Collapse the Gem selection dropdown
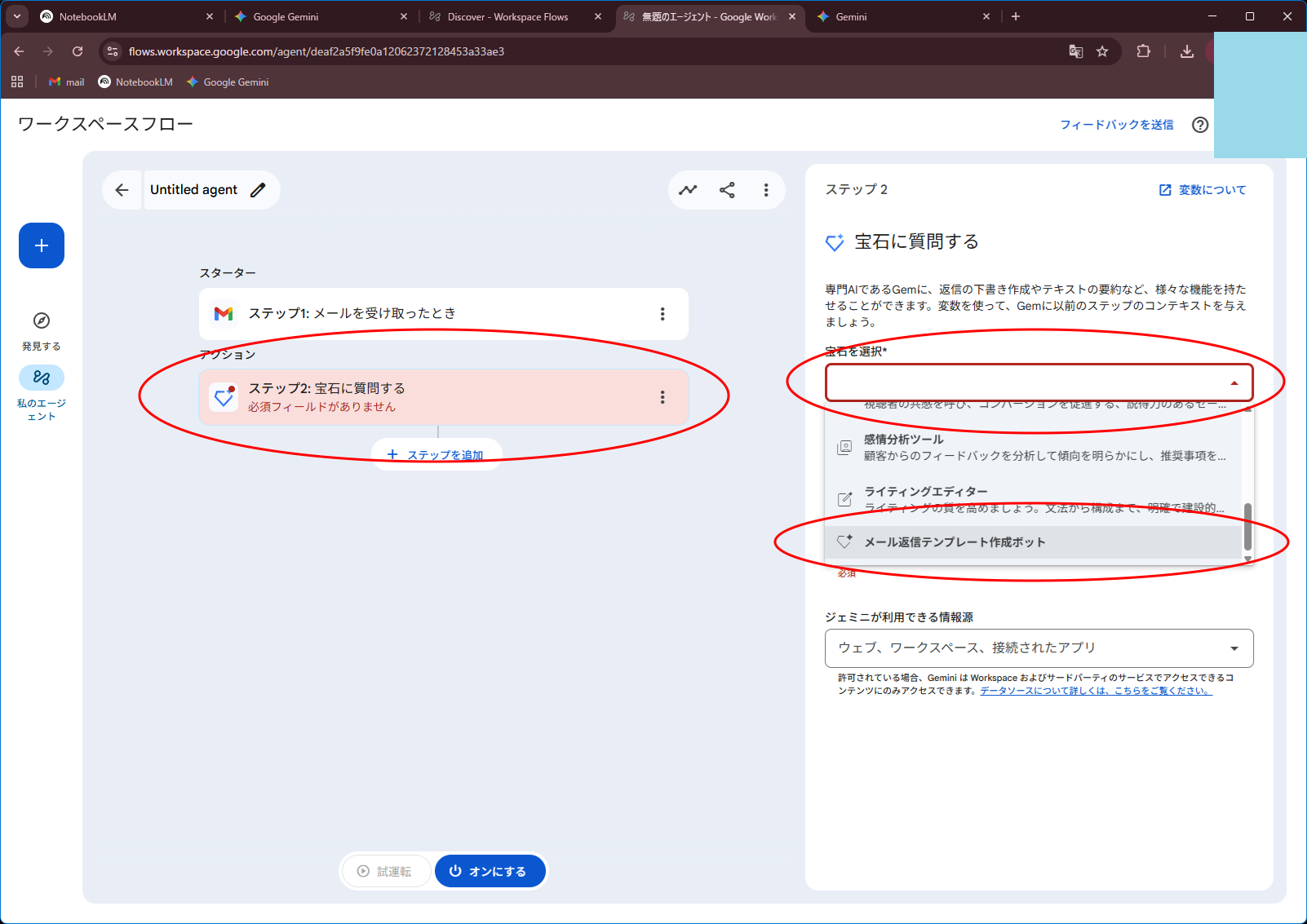Image resolution: width=1307 pixels, height=924 pixels. click(x=1234, y=382)
